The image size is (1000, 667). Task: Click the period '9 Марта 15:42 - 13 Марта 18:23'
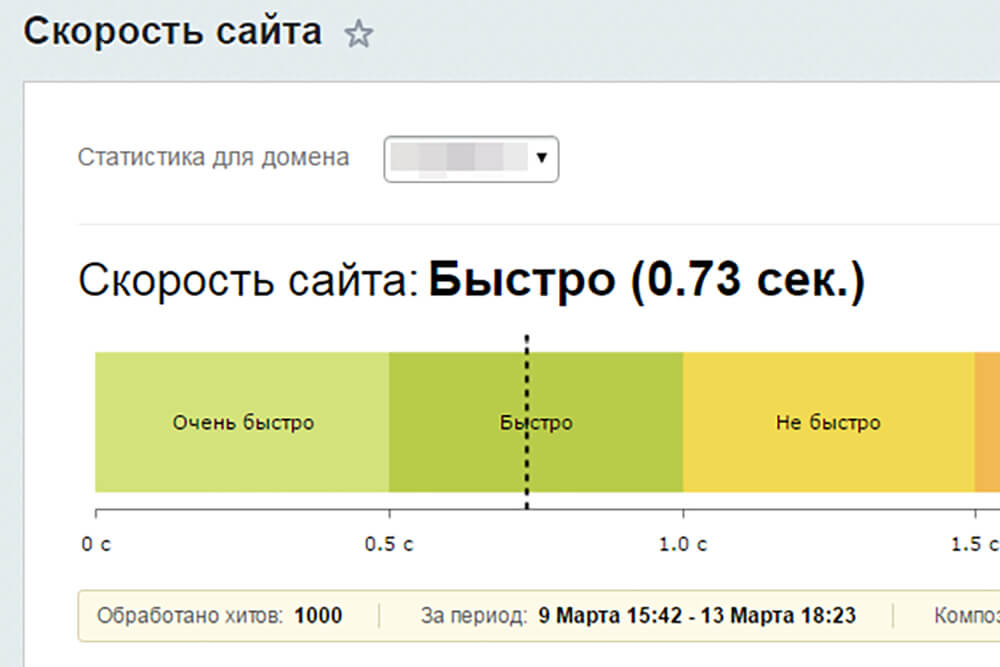click(x=697, y=615)
